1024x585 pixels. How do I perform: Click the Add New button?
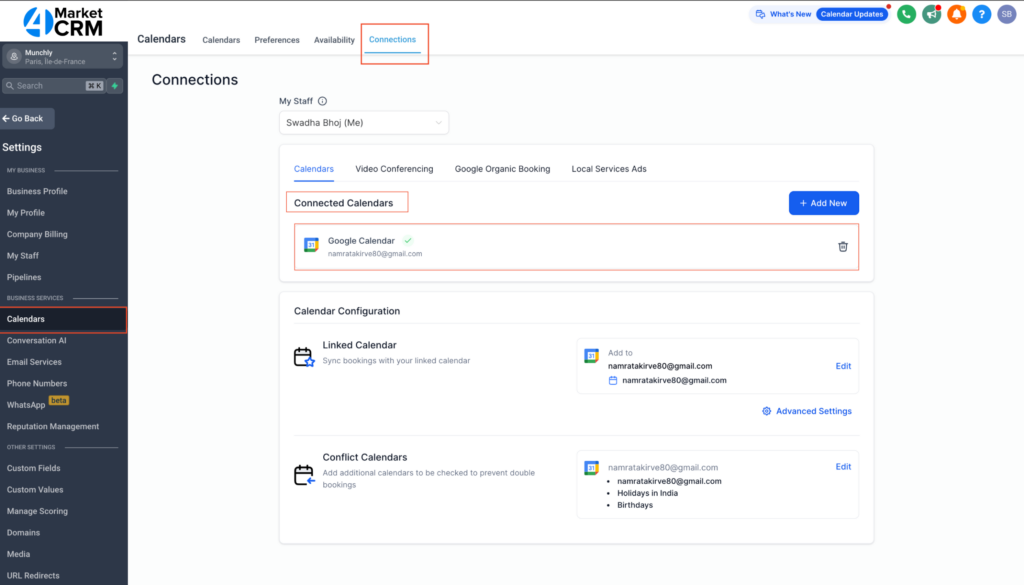[x=823, y=203]
